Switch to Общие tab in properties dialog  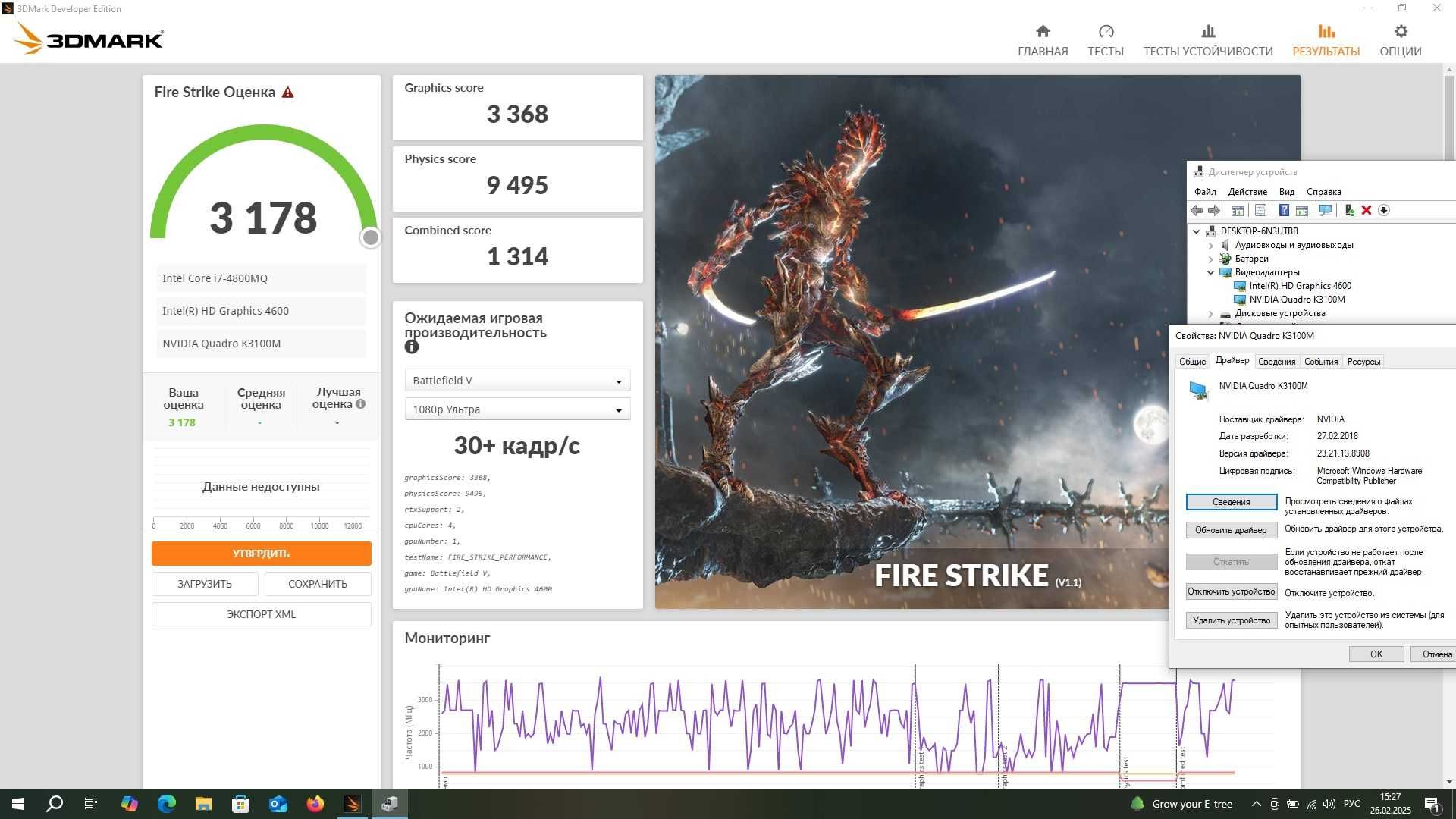pos(1193,362)
